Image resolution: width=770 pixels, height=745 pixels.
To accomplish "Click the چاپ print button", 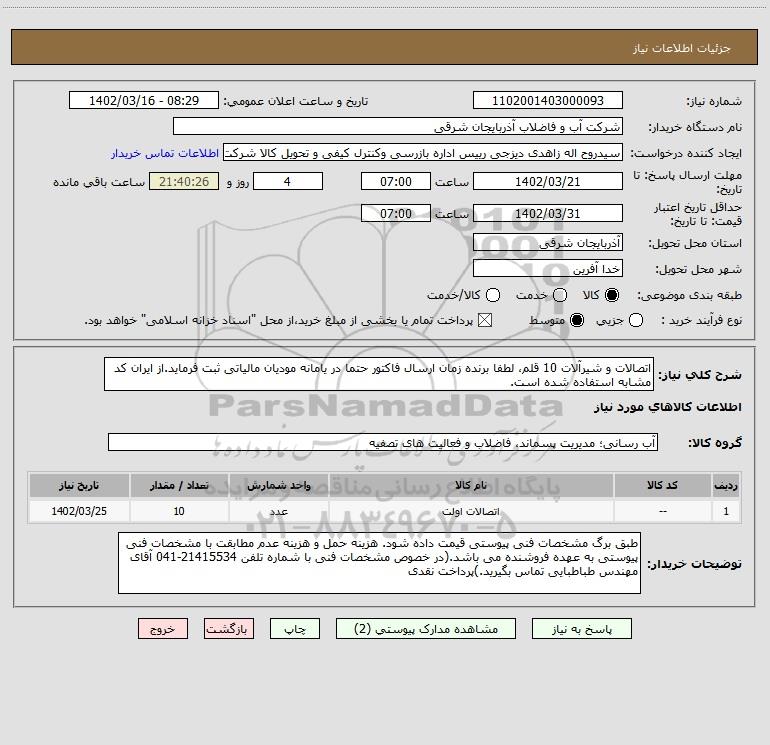I will [x=295, y=629].
